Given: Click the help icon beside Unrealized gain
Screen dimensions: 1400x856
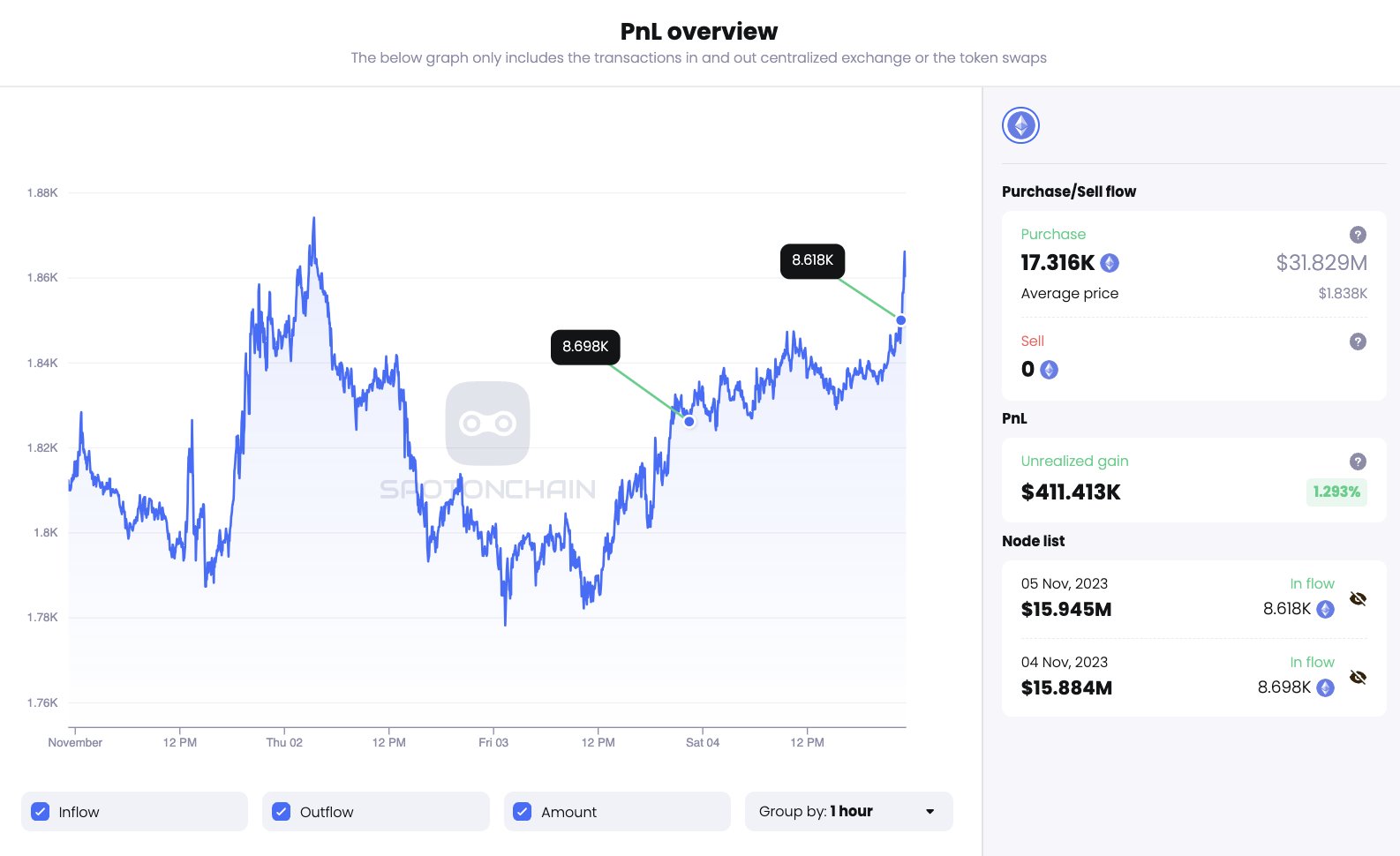Looking at the screenshot, I should (x=1358, y=462).
